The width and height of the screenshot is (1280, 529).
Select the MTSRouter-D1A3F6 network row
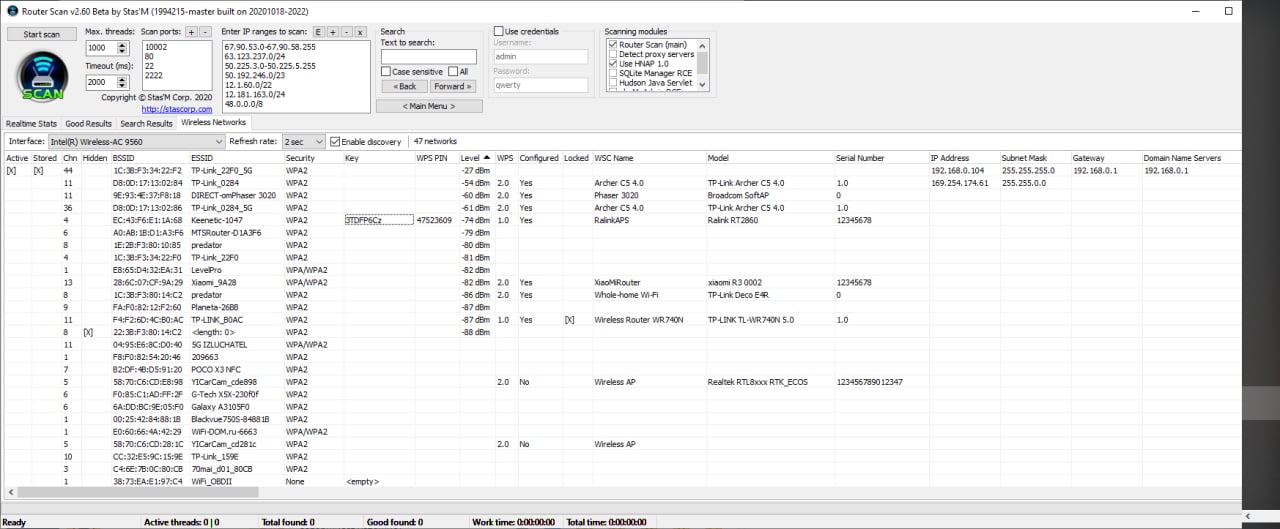click(x=620, y=232)
